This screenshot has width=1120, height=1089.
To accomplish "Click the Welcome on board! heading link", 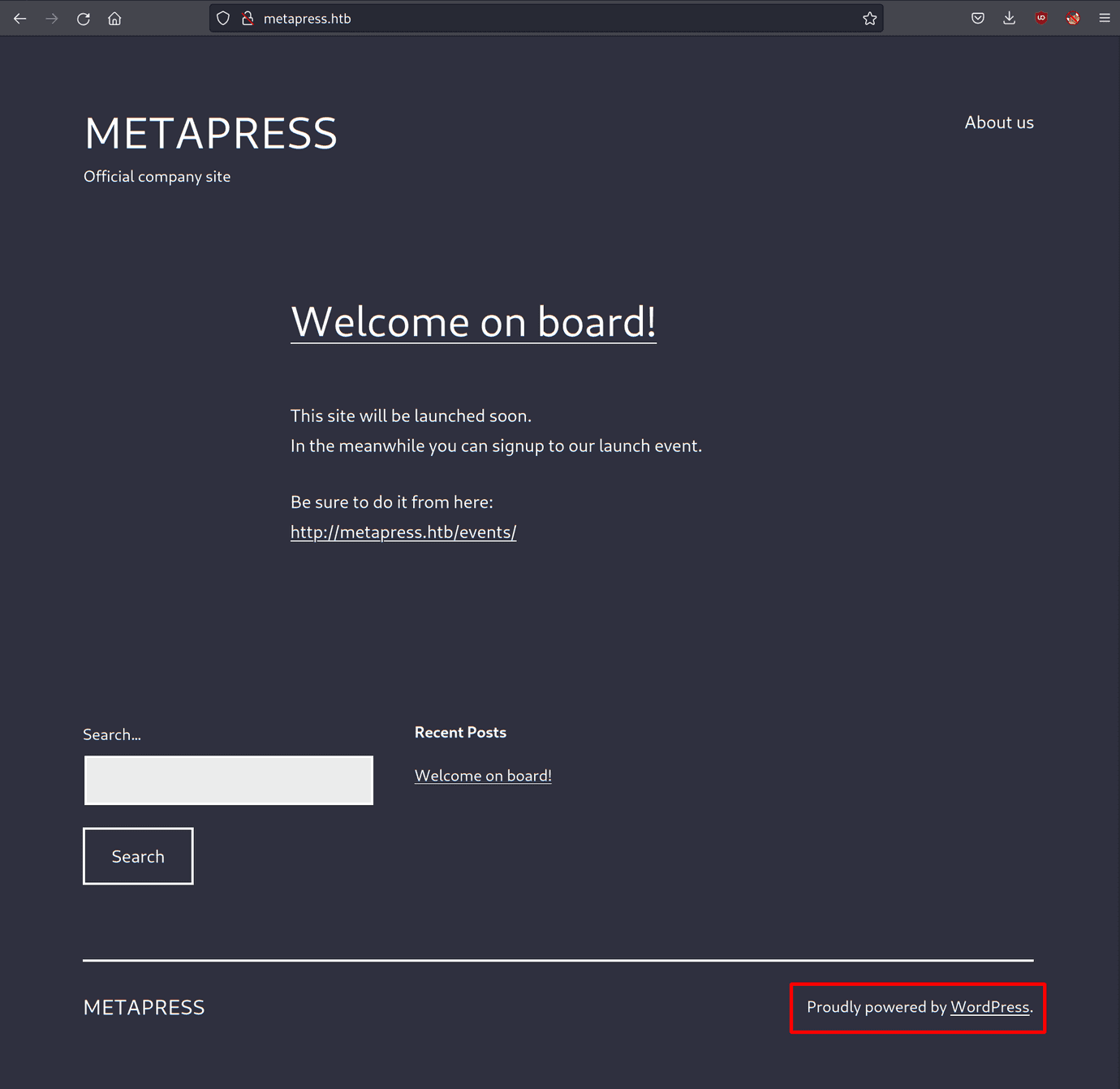I will point(473,322).
